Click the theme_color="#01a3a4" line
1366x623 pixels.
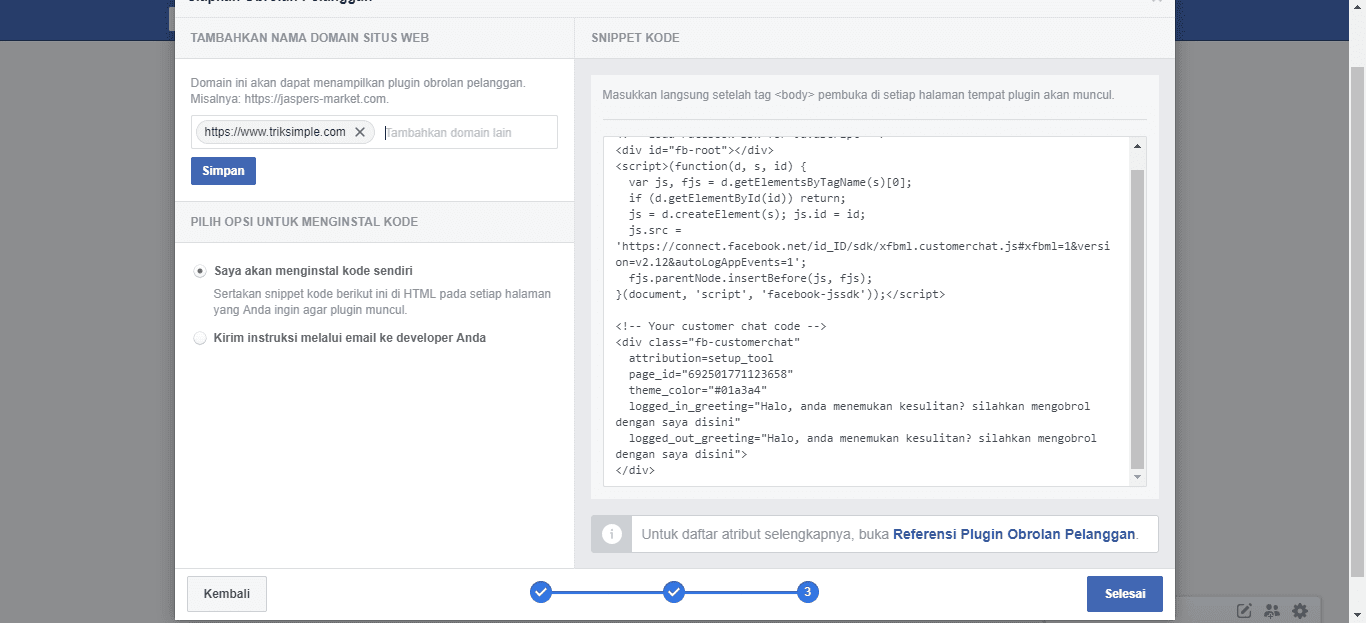[x=698, y=390]
